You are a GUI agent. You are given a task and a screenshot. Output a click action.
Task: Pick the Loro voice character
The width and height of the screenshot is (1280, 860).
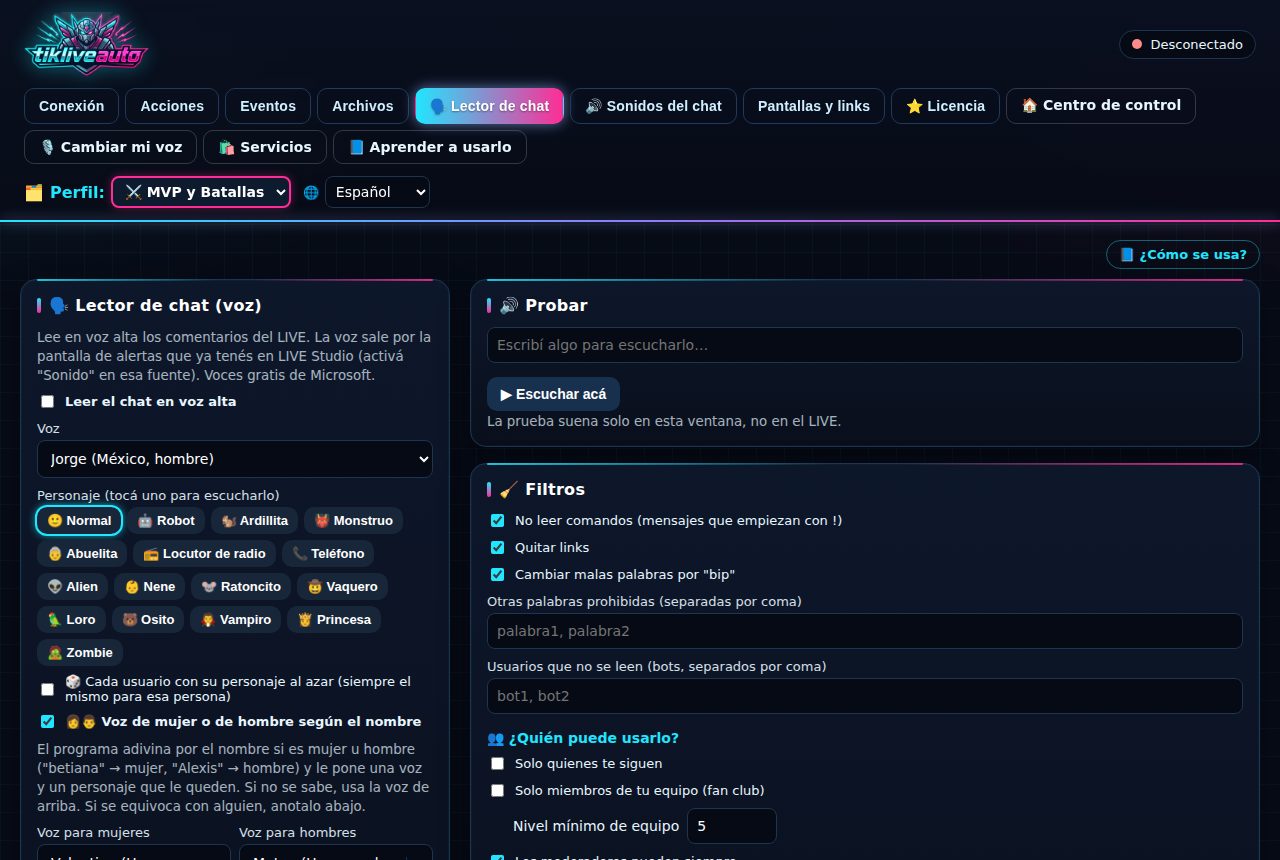pyautogui.click(x=71, y=619)
